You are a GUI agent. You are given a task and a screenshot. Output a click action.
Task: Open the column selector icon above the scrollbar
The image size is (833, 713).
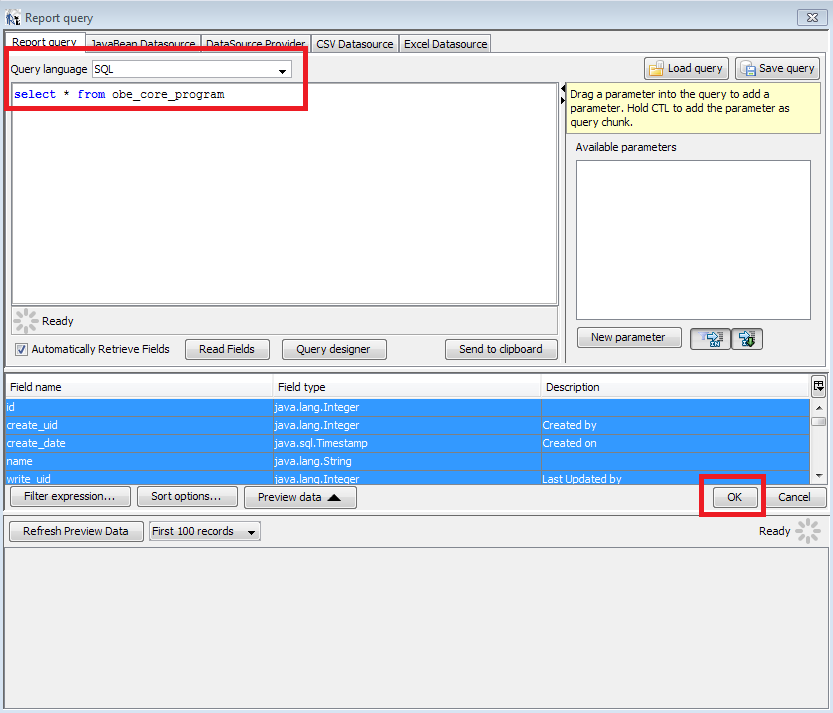point(819,386)
